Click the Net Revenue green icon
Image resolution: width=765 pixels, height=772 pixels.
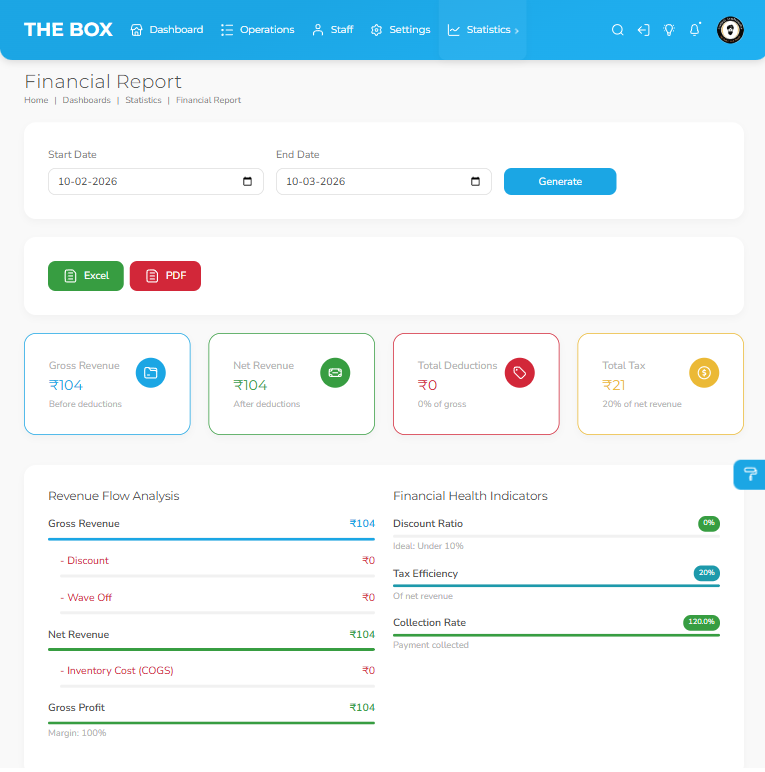coord(335,373)
